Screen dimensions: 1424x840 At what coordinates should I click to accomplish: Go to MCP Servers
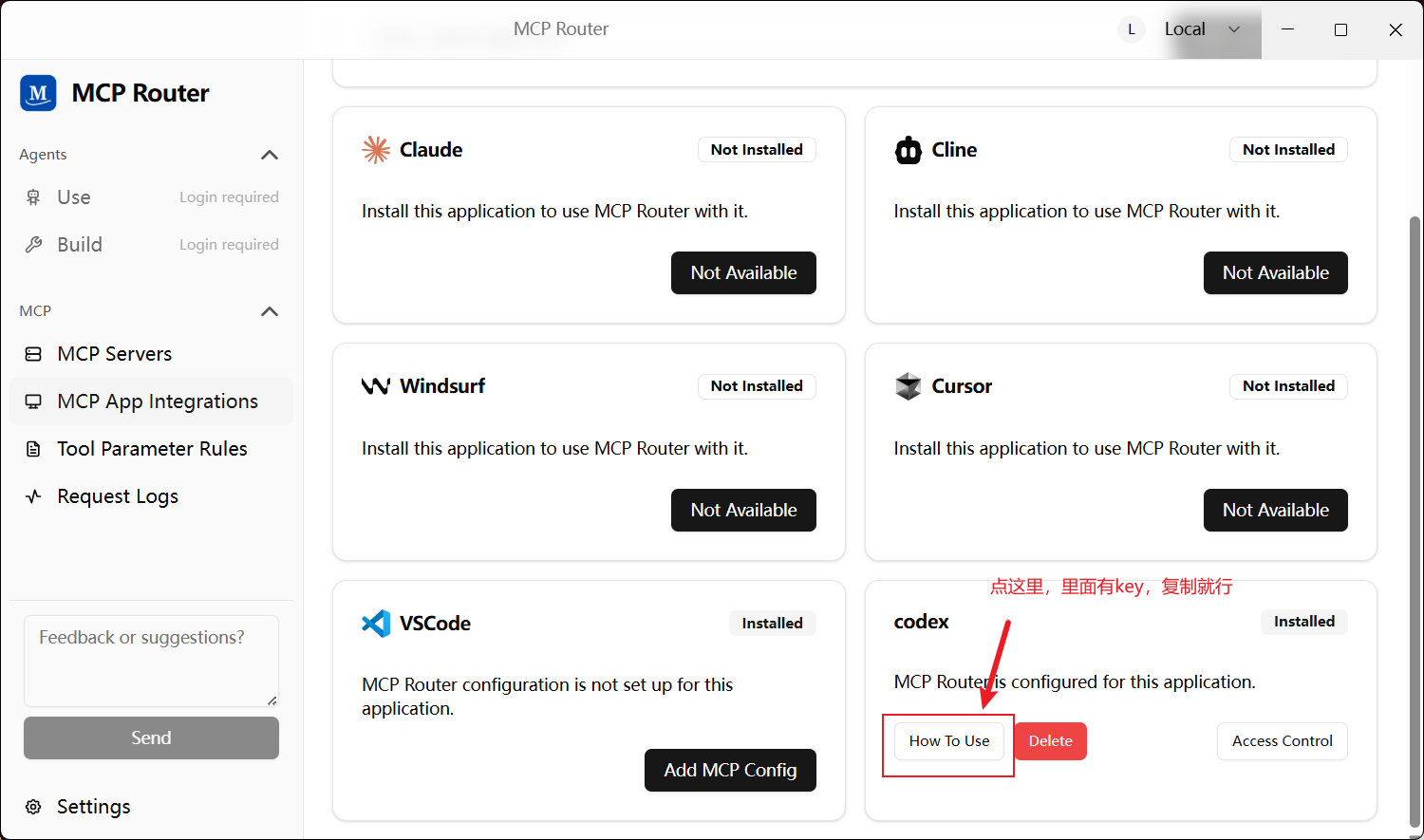pyautogui.click(x=152, y=354)
